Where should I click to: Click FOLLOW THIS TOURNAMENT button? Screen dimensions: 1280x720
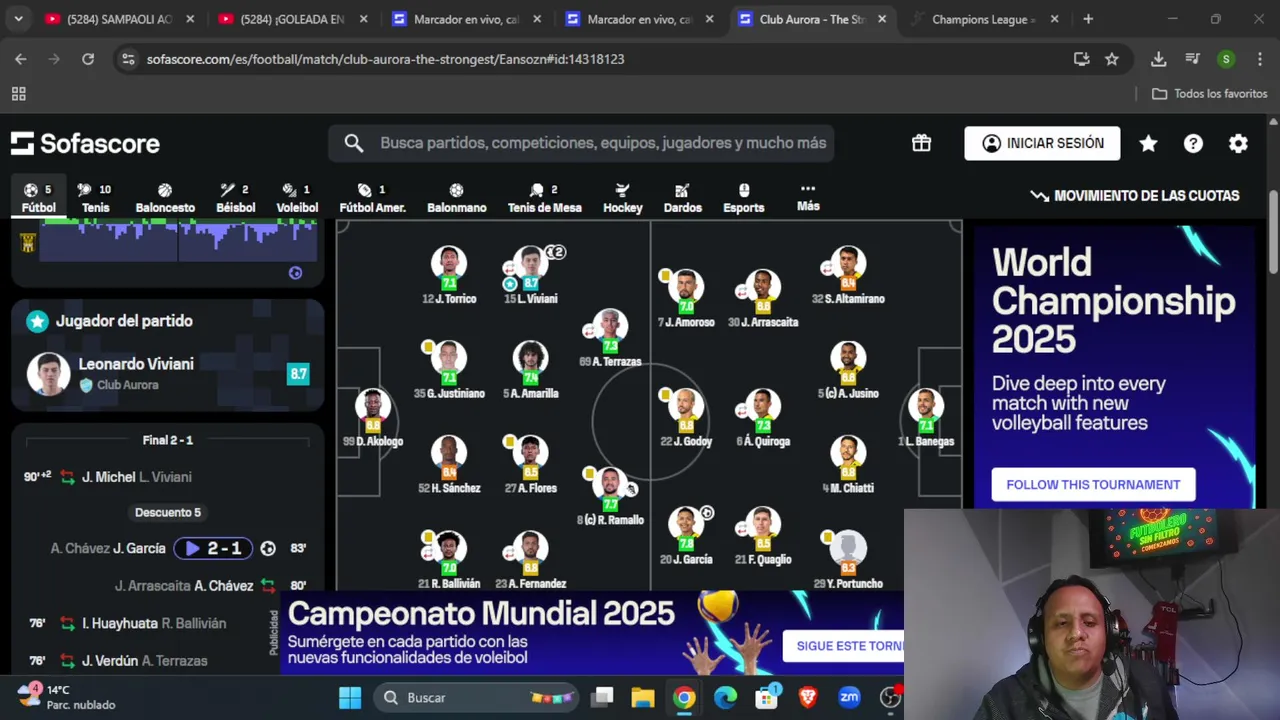click(1093, 485)
